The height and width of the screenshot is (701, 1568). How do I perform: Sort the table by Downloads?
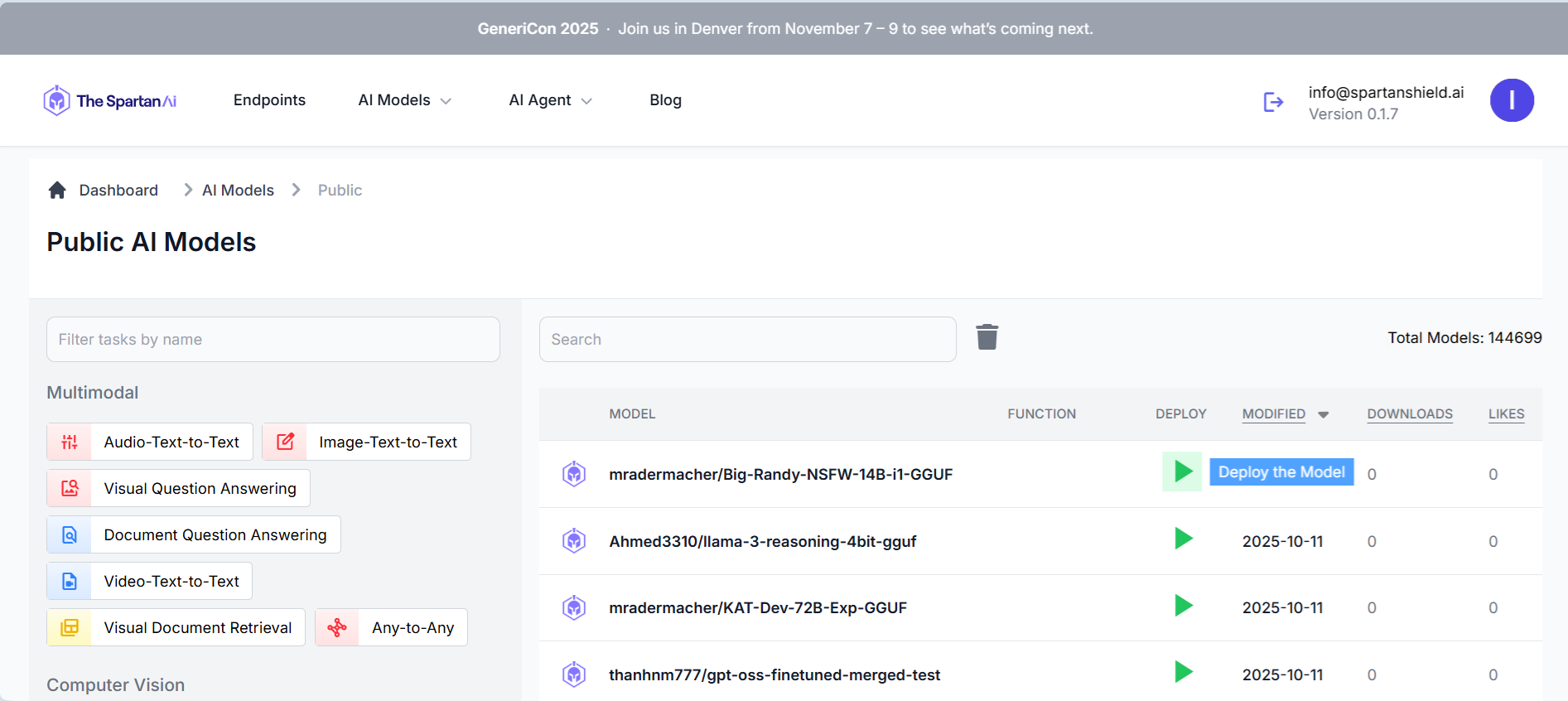1409,414
